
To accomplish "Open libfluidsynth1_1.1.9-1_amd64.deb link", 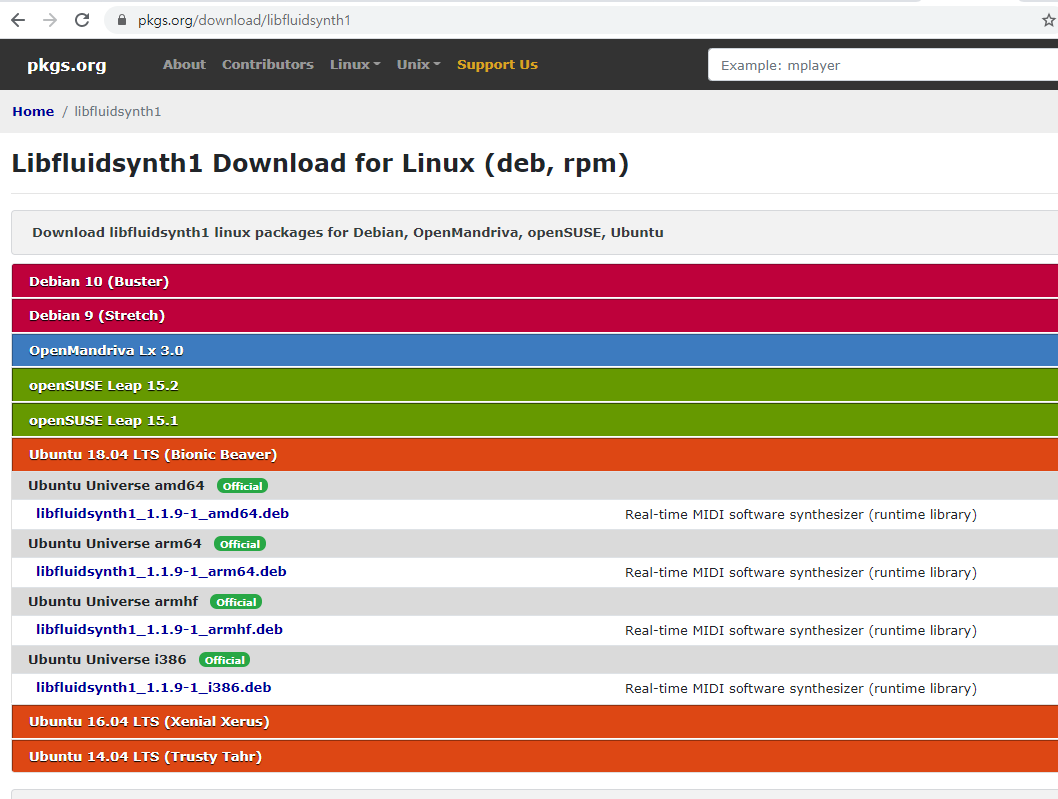I will point(163,514).
